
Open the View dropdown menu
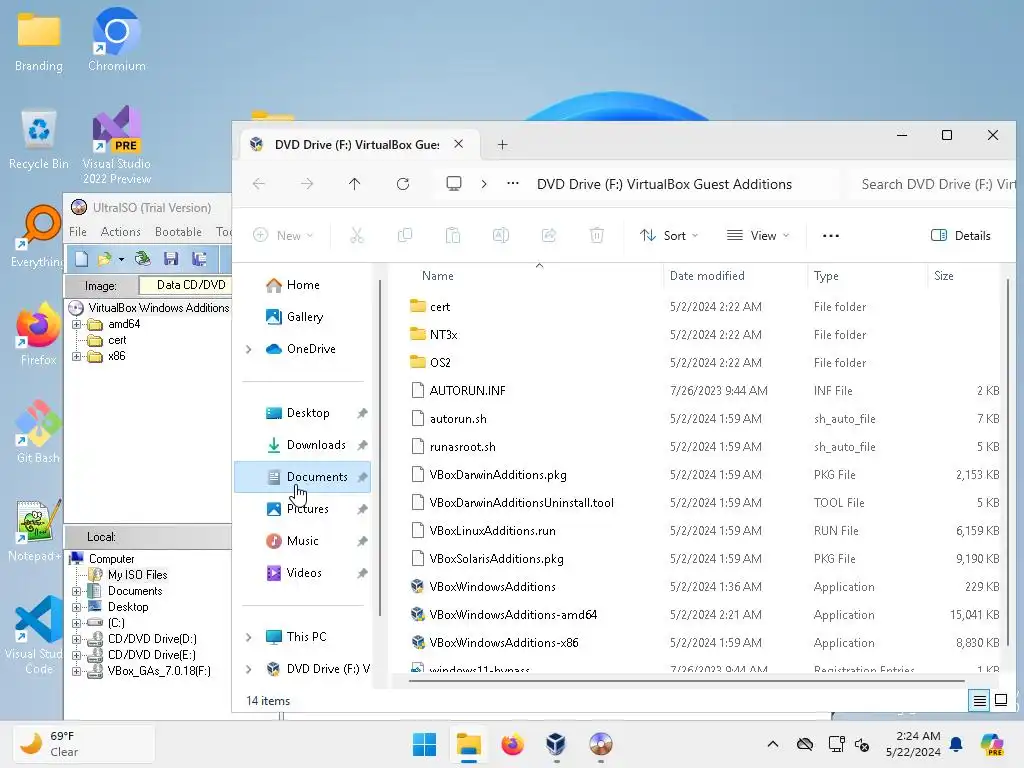point(758,235)
